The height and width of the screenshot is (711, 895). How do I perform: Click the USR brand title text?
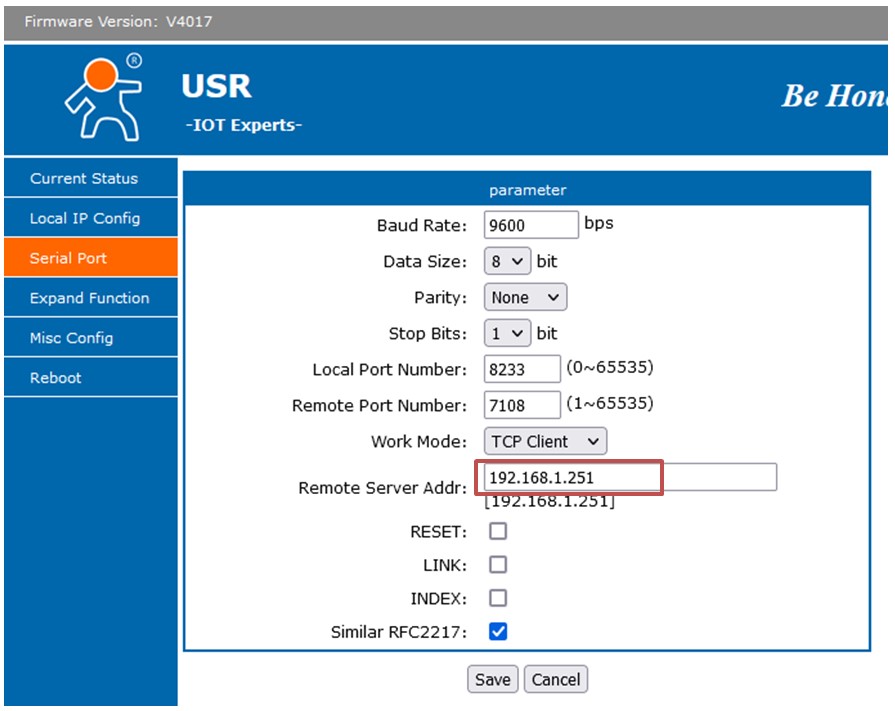coord(216,87)
